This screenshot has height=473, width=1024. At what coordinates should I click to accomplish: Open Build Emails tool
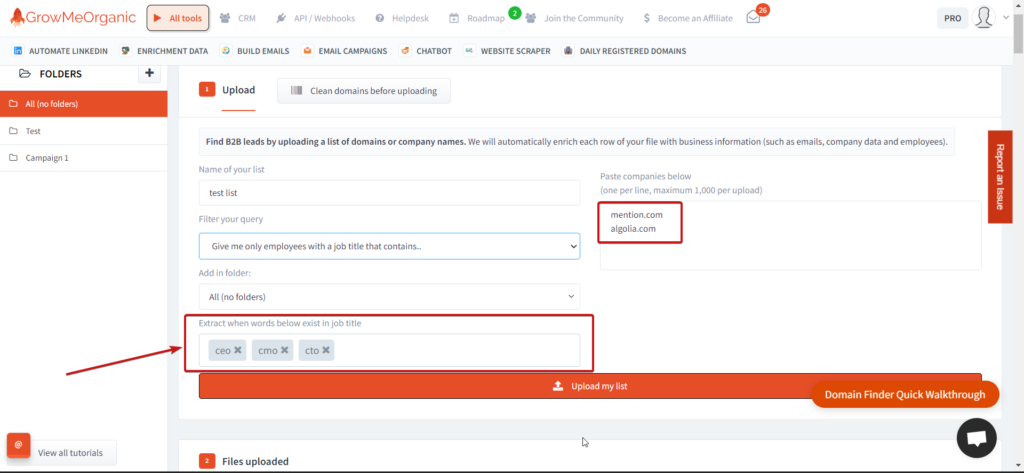coord(255,50)
